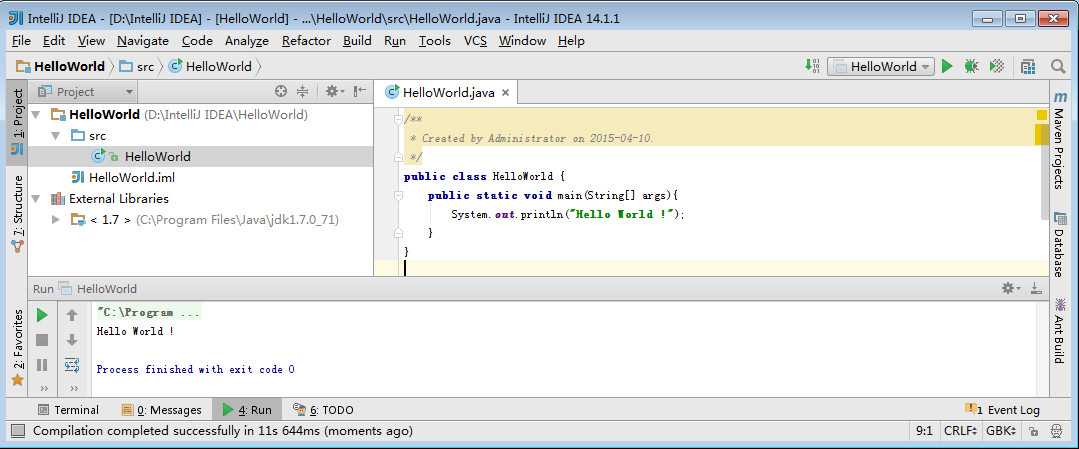Open the HelloWorld run configuration dropdown
Screen dimensions: 1079x449
[x=881, y=66]
